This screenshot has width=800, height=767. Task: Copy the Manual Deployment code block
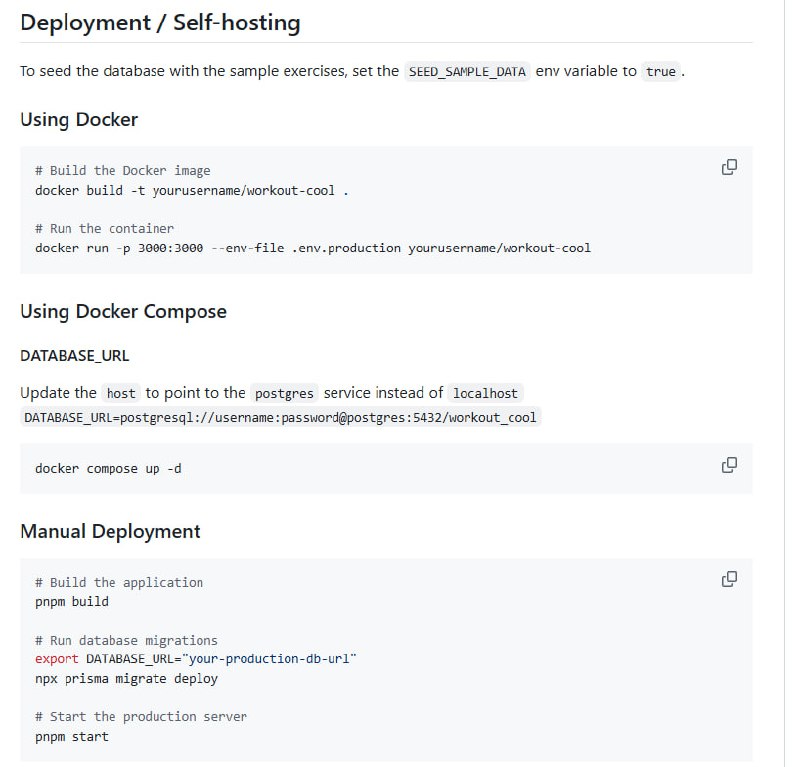729,579
